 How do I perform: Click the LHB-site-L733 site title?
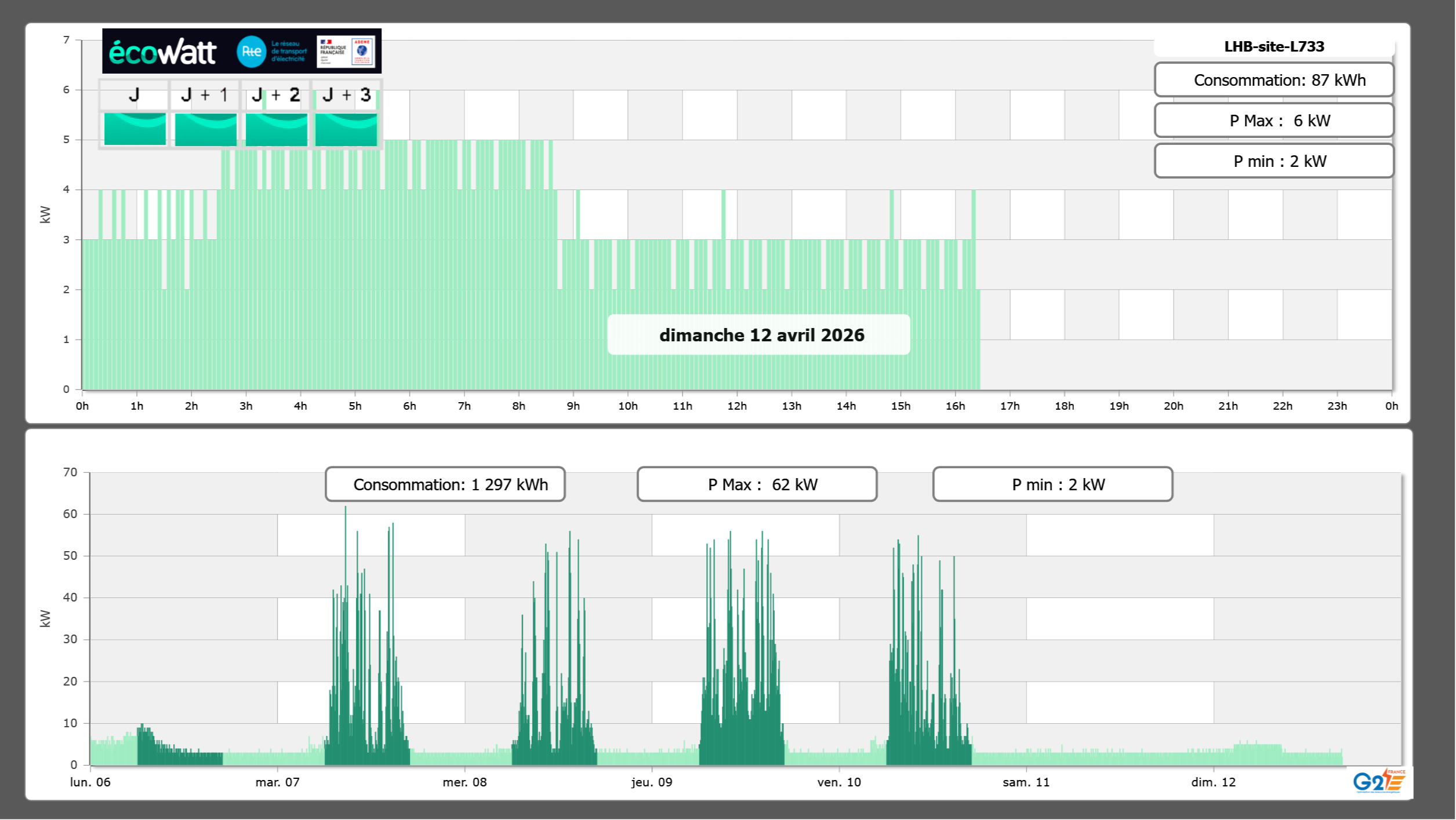tap(1273, 46)
